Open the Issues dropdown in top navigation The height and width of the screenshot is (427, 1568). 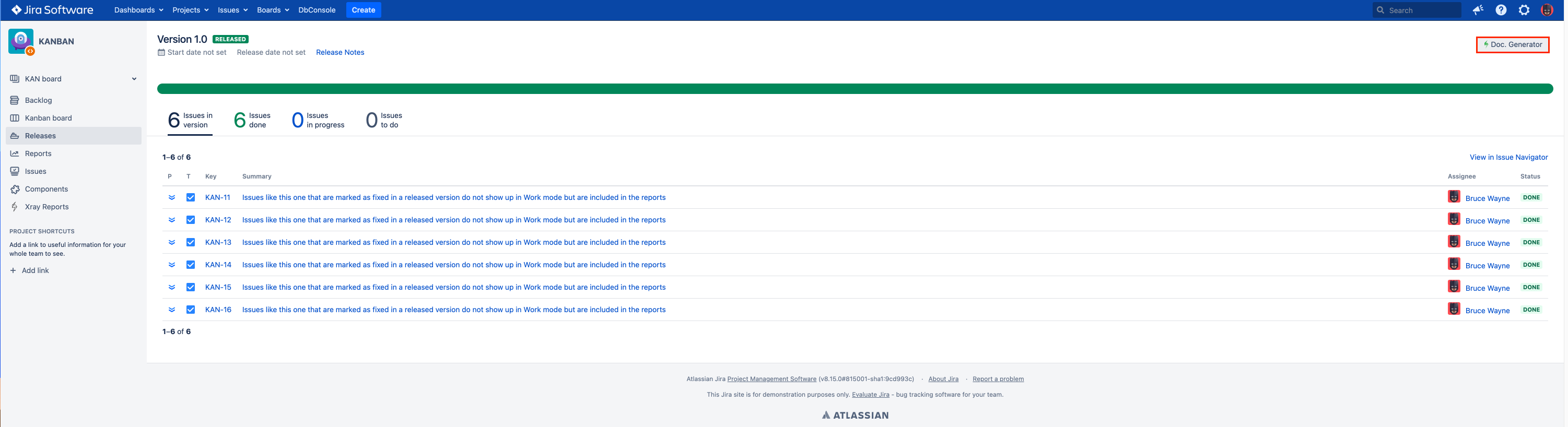click(232, 10)
